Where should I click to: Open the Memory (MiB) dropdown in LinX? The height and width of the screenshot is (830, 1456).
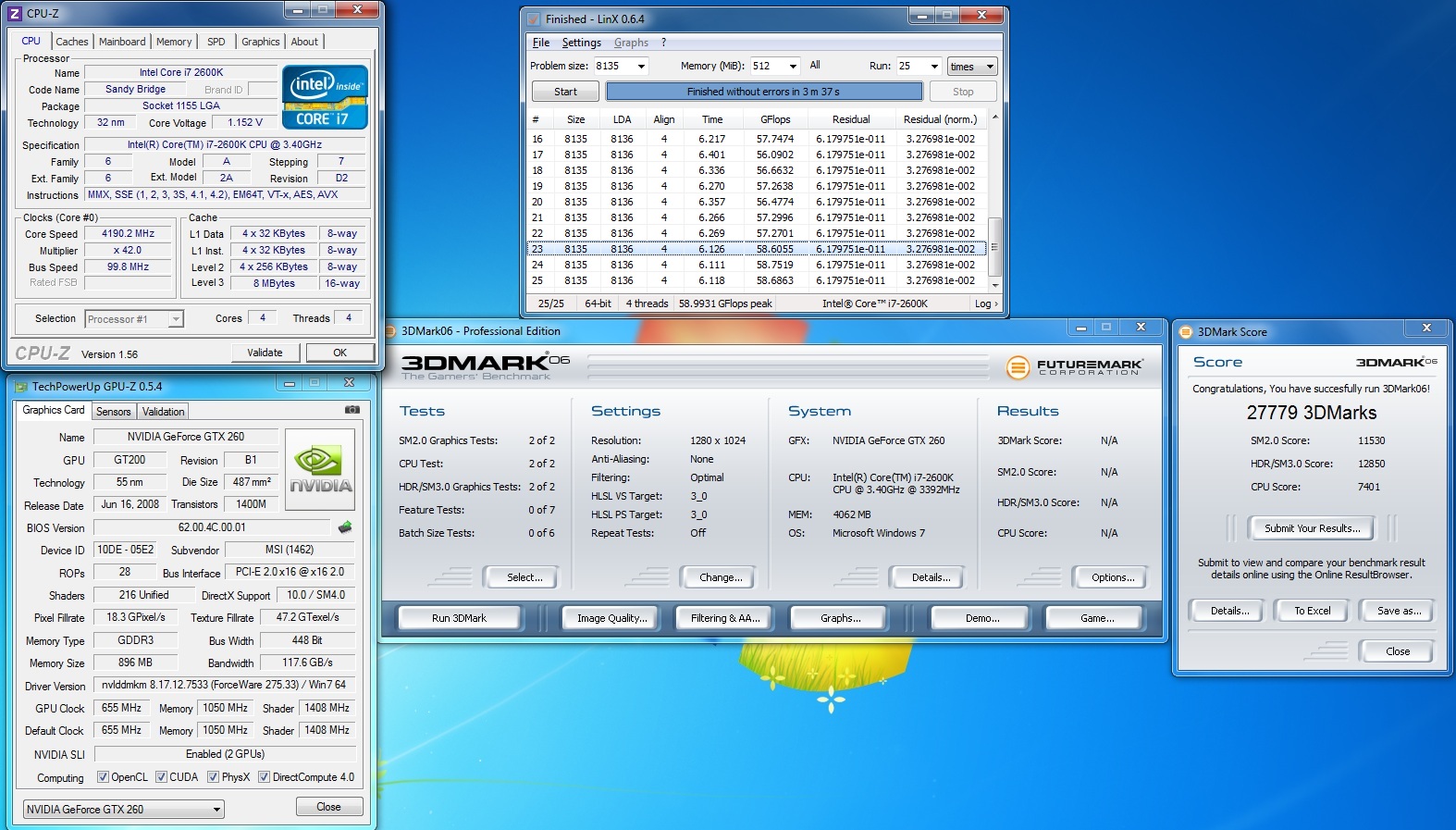pyautogui.click(x=793, y=66)
